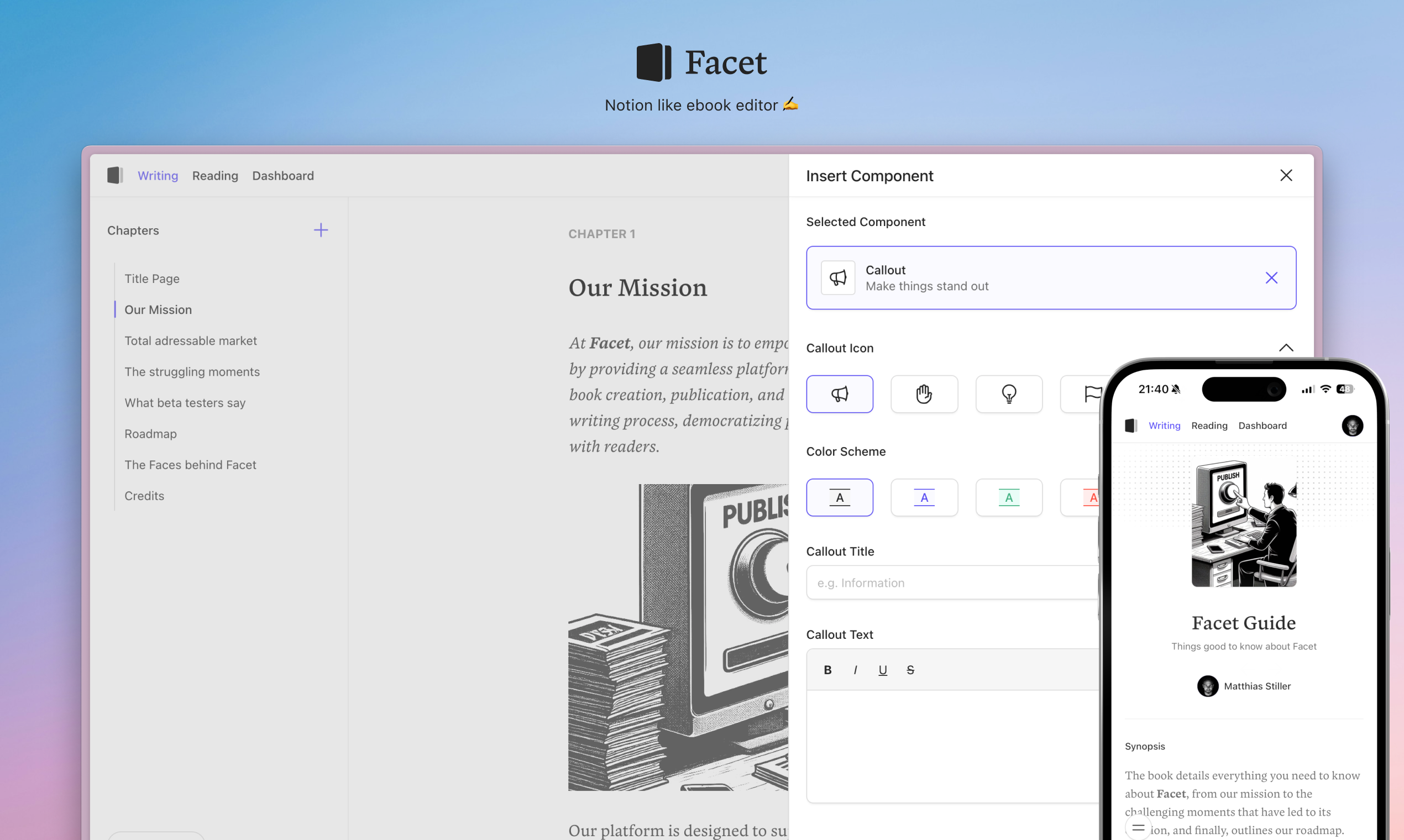Screen dimensions: 1404x840
Task: Choose the purple color scheme
Action: point(924,497)
